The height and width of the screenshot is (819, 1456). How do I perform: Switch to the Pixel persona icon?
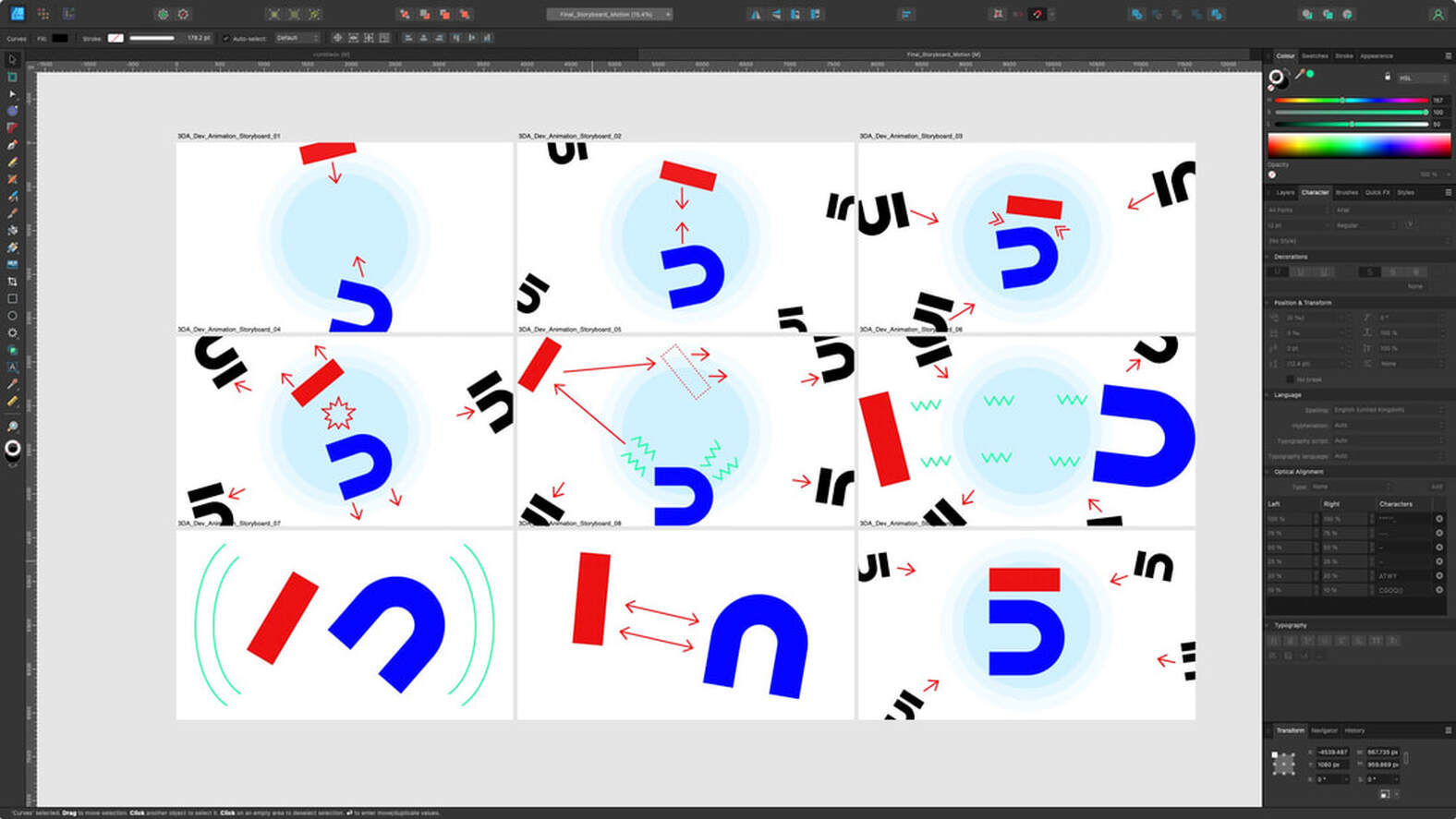click(x=42, y=14)
